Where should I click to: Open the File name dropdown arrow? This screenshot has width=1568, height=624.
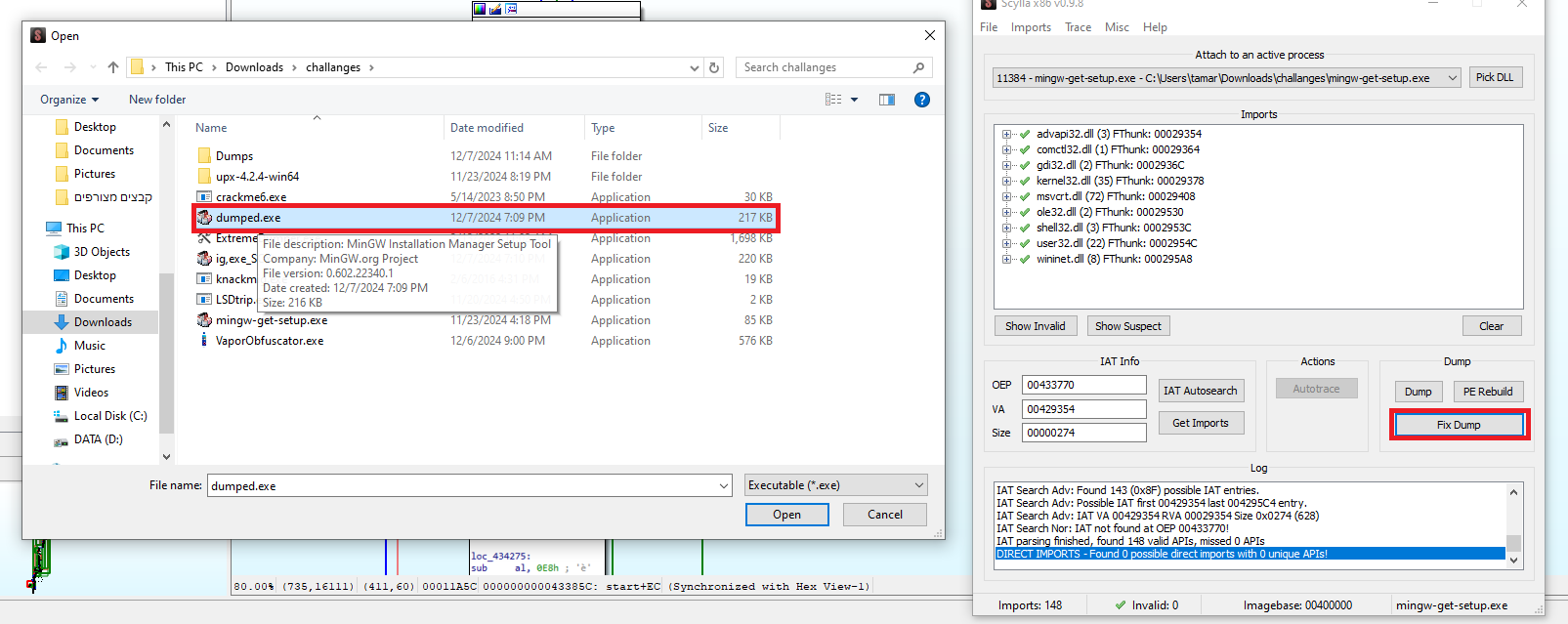pyautogui.click(x=724, y=485)
